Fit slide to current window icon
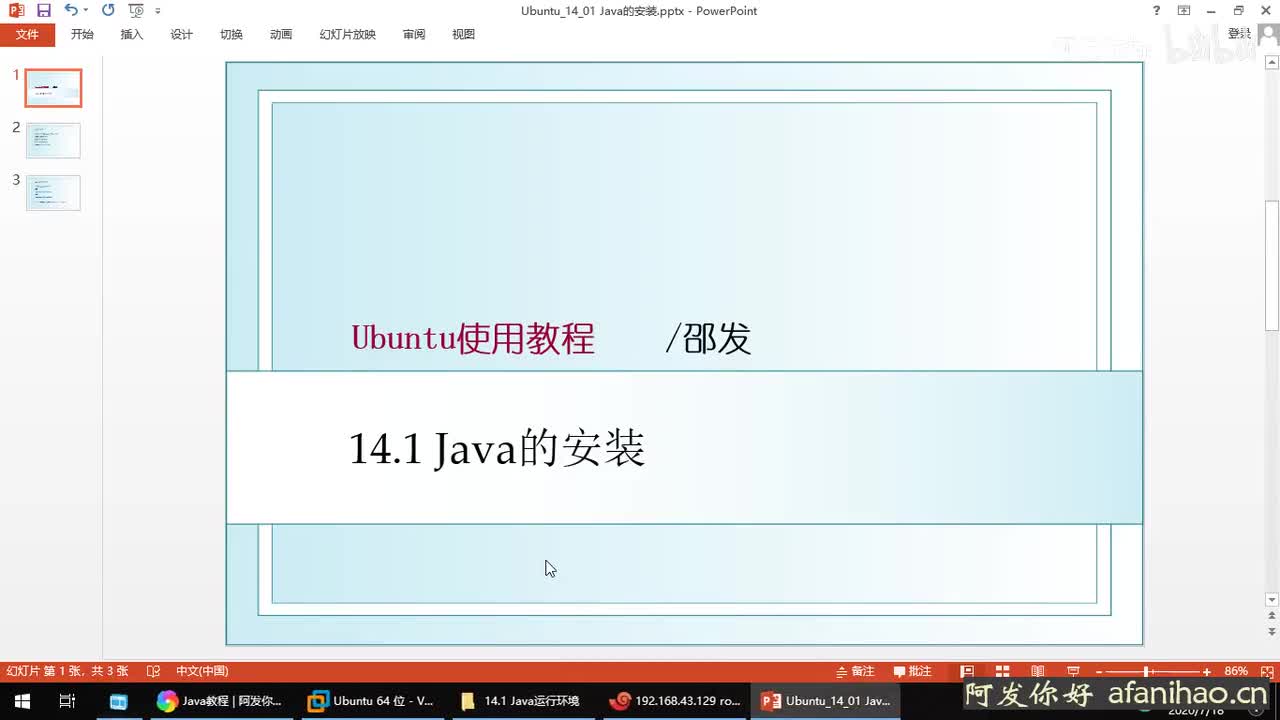 coord(1267,671)
